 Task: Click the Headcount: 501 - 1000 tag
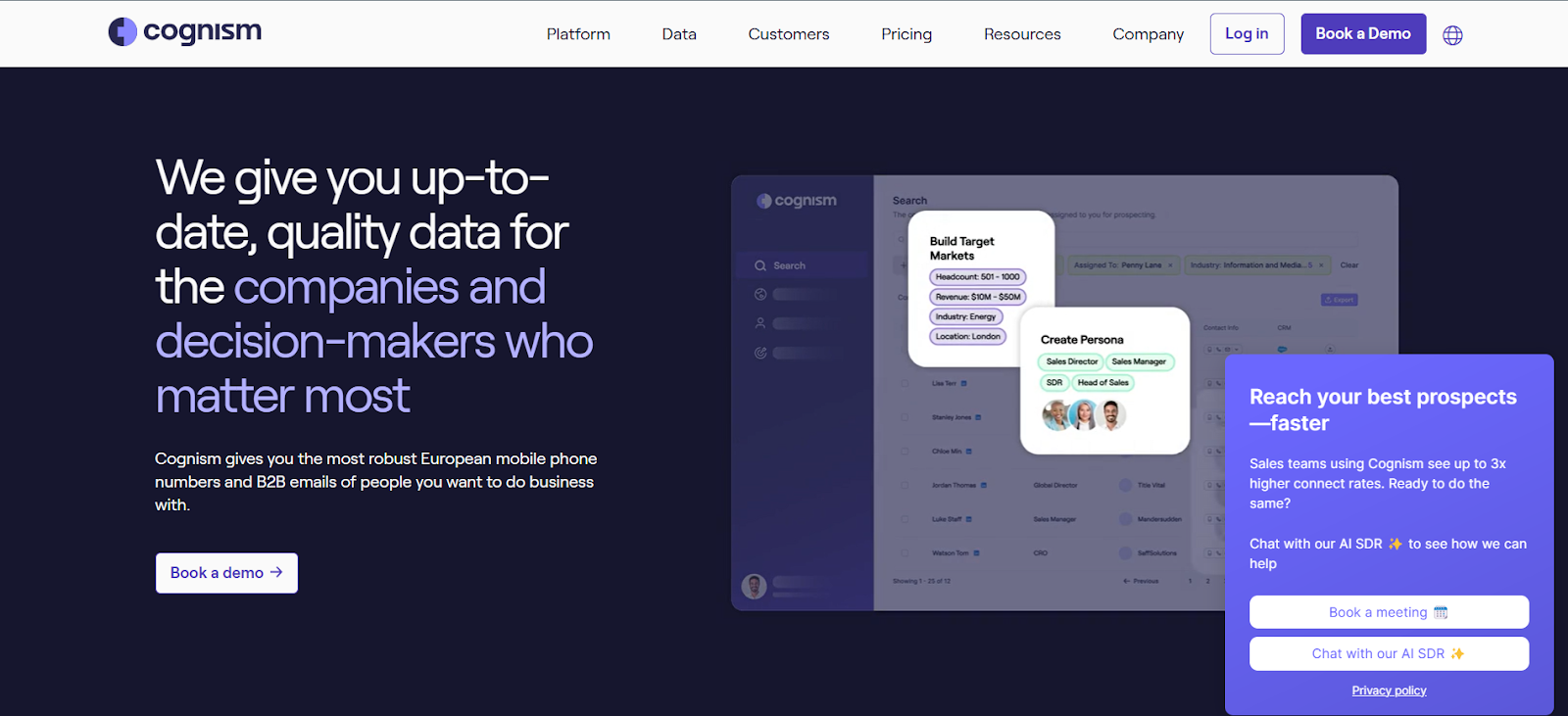tap(977, 277)
